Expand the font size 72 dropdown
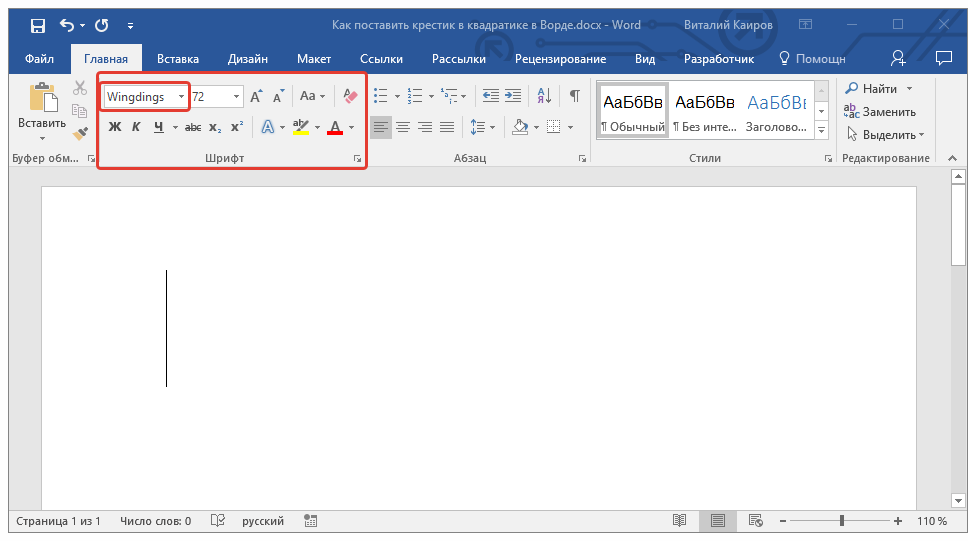 tap(237, 97)
